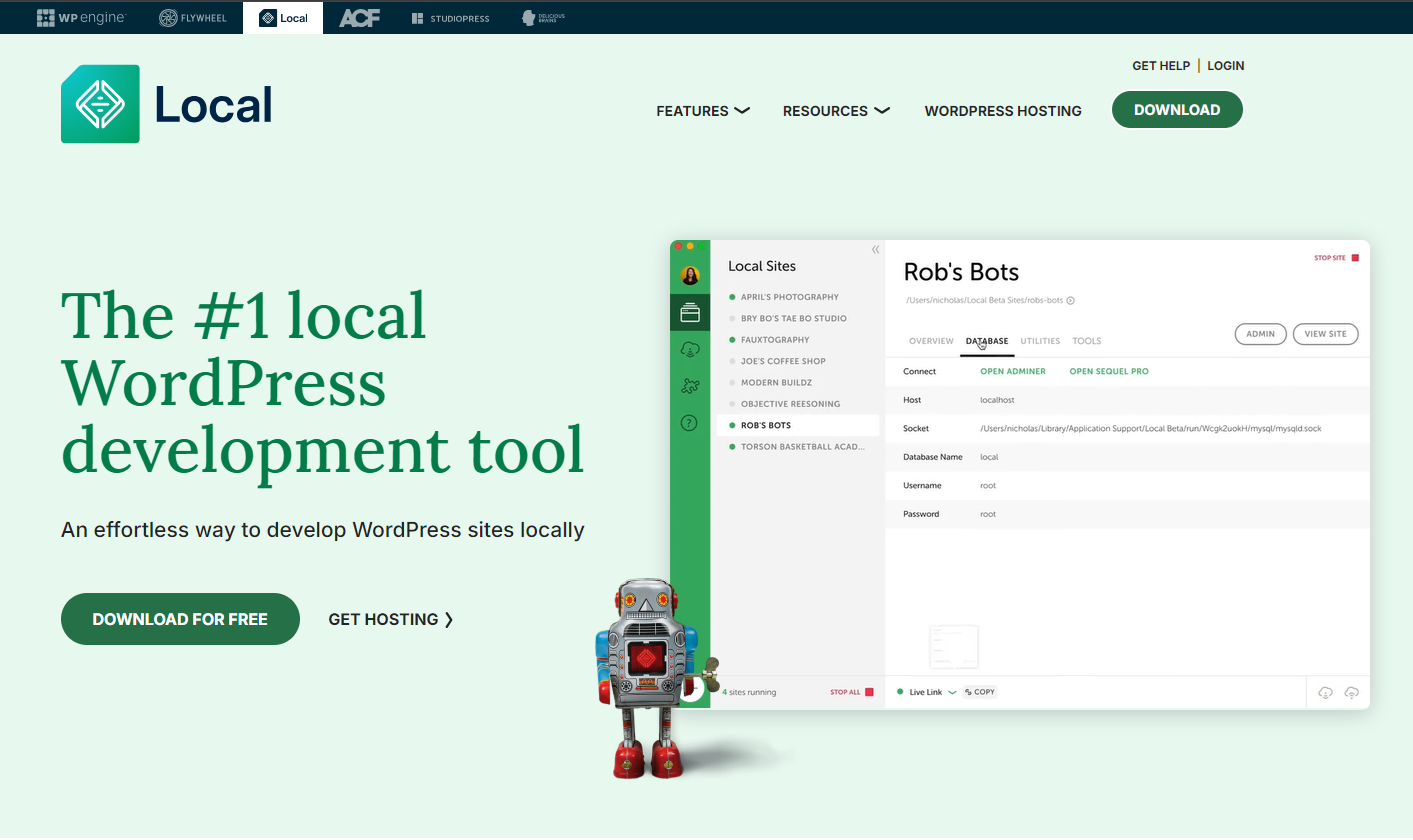This screenshot has height=840, width=1413.
Task: Switch to the DATABASE tab
Action: click(987, 341)
